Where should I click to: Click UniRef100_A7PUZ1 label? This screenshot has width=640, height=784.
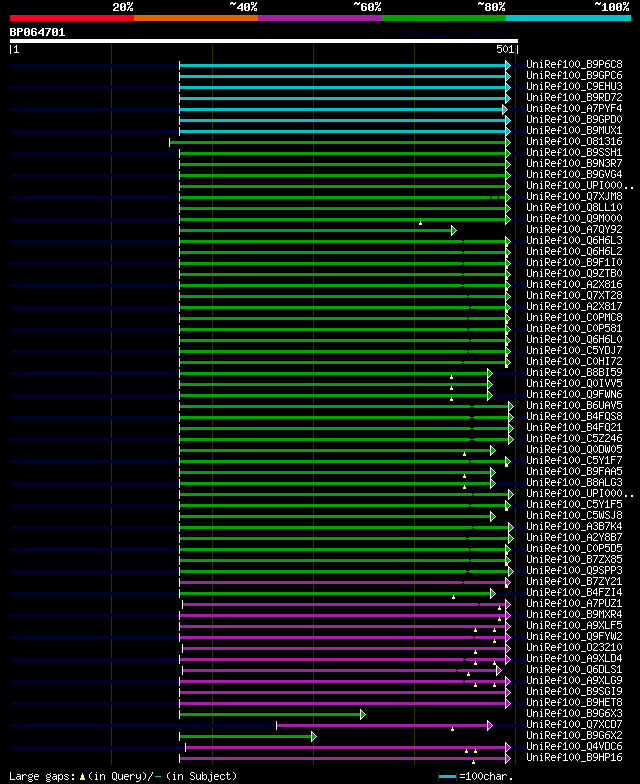click(574, 604)
